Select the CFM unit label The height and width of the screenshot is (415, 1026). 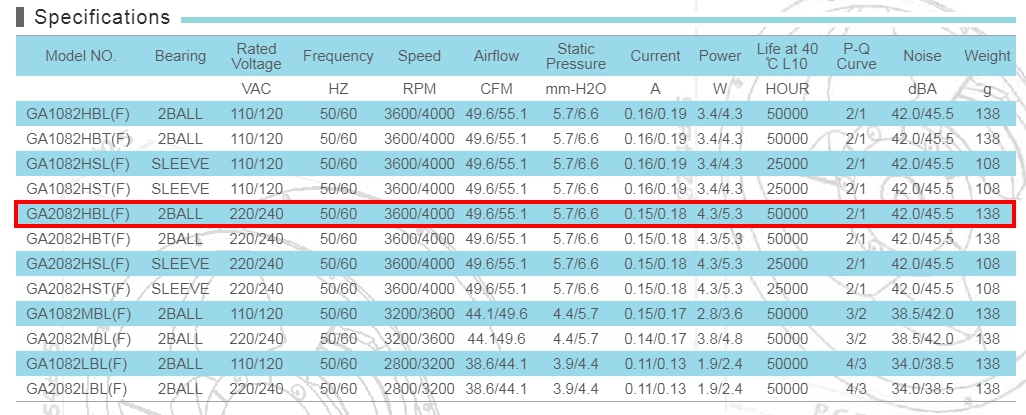[496, 88]
